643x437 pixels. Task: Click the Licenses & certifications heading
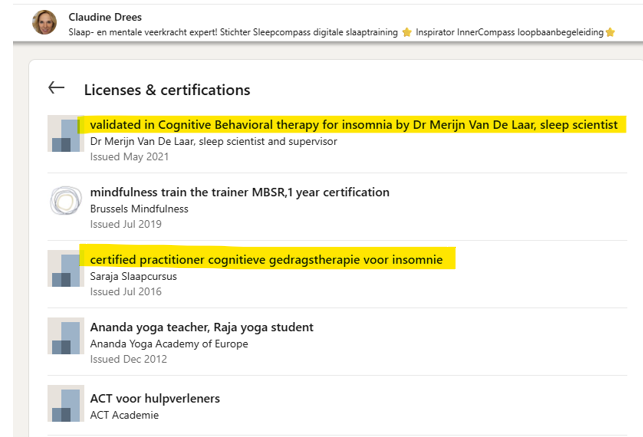click(x=167, y=90)
